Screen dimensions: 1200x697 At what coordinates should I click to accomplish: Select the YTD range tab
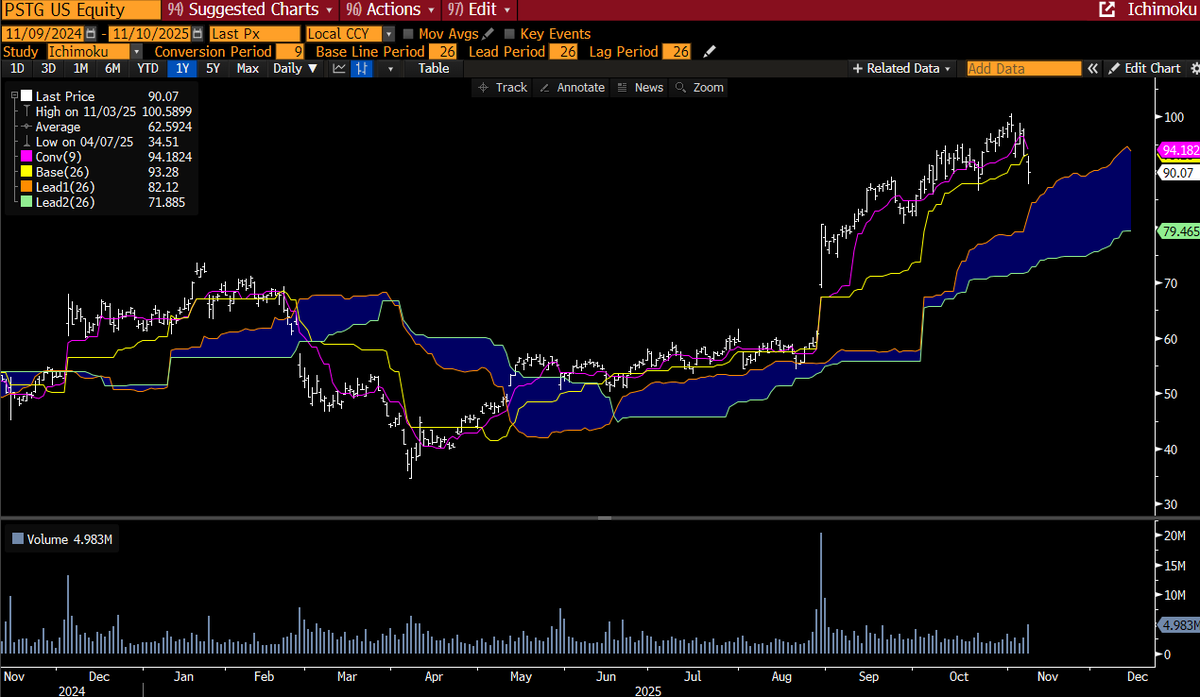click(148, 68)
